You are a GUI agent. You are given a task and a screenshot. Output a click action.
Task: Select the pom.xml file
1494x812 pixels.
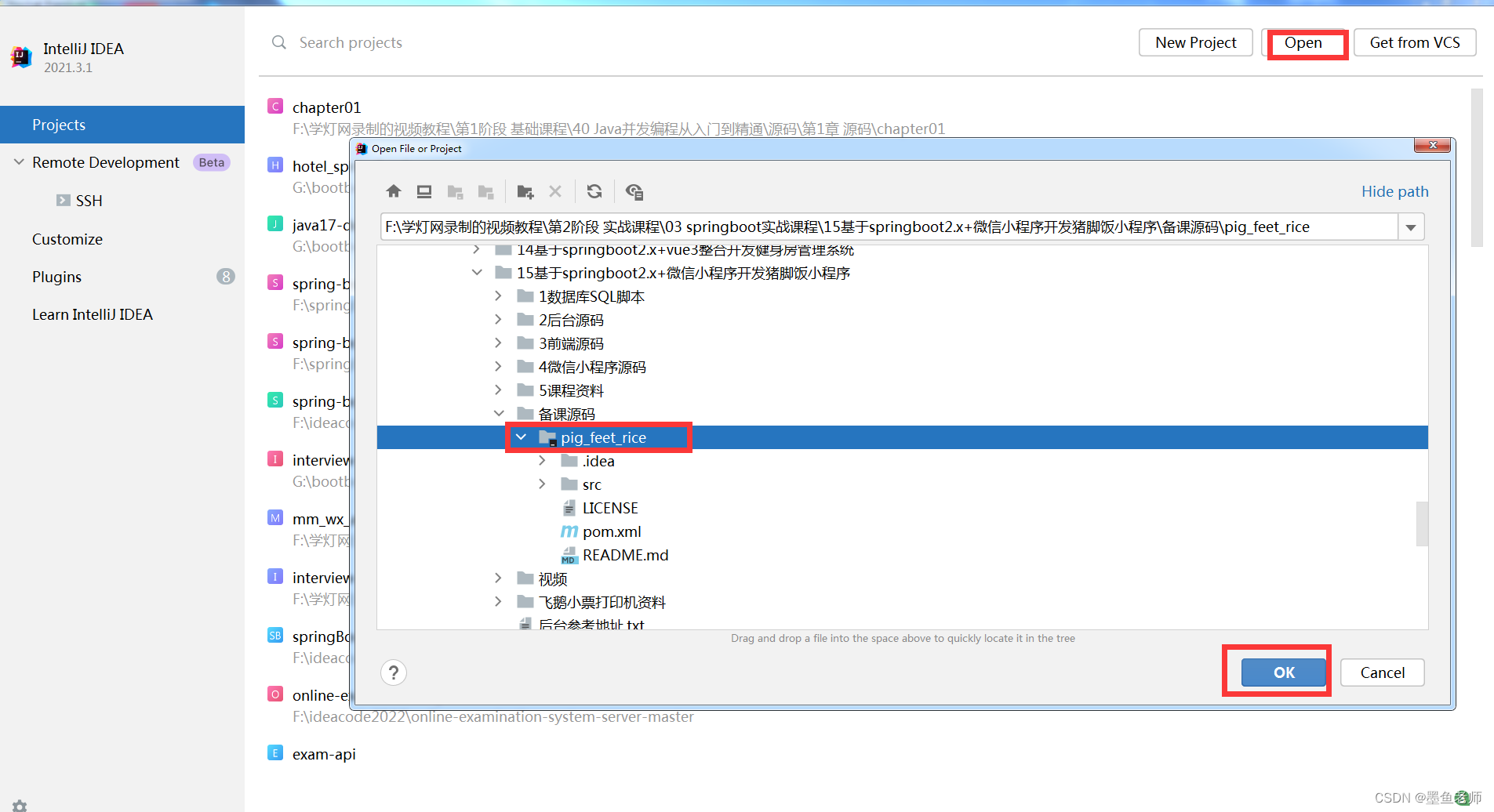[x=612, y=531]
